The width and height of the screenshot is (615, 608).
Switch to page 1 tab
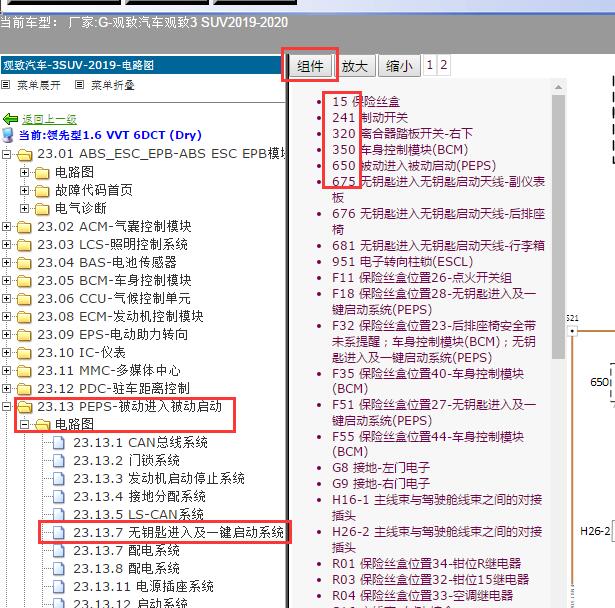pyautogui.click(x=430, y=65)
